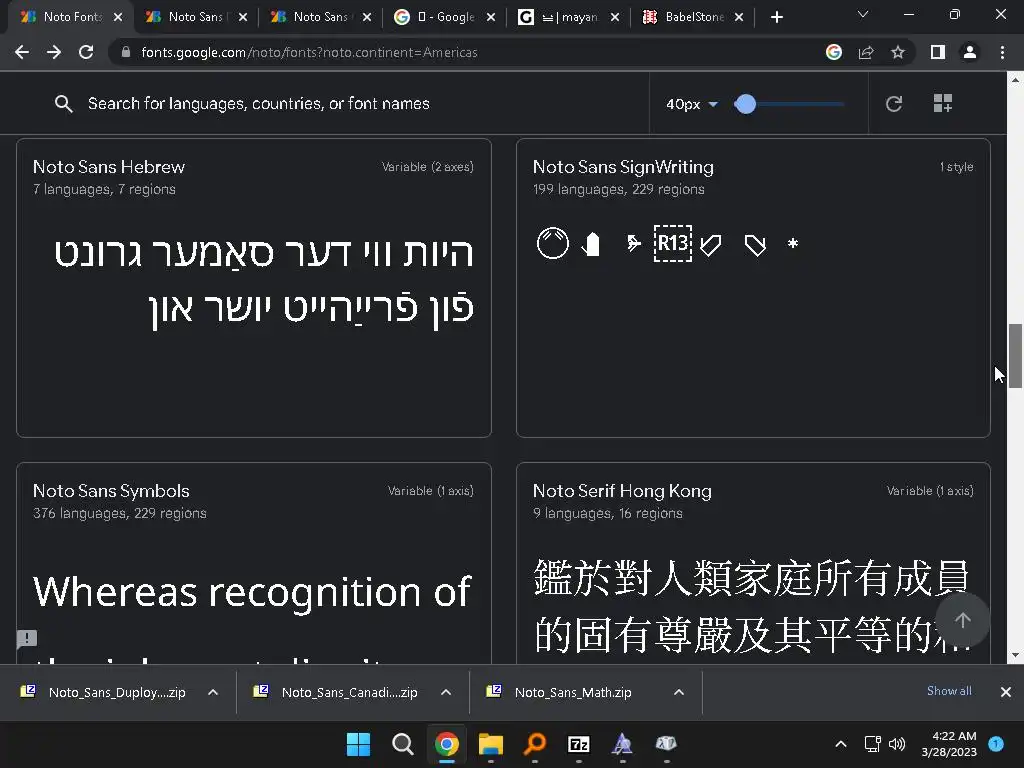Open the tab search chevron
Viewport: 1024px width, 768px height.
[863, 14]
